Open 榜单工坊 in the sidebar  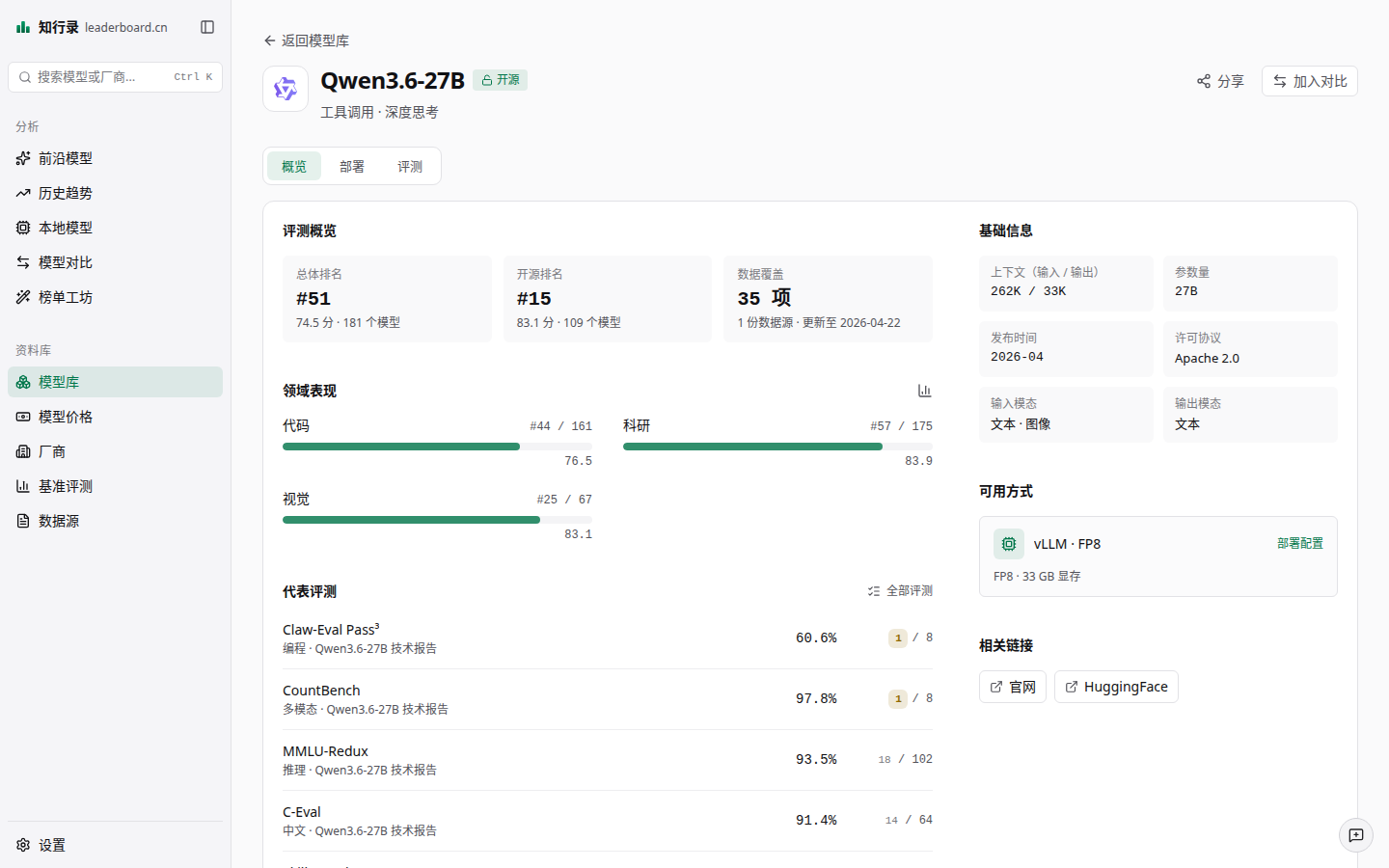115,297
